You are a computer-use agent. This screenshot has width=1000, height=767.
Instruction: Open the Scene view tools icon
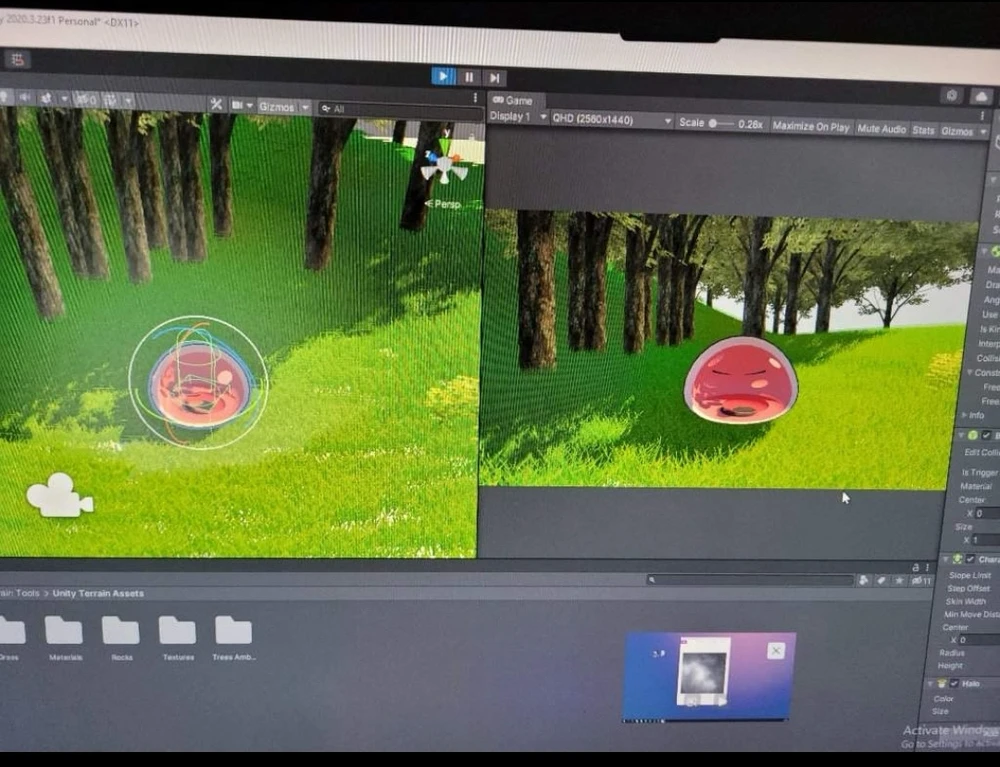pos(216,104)
